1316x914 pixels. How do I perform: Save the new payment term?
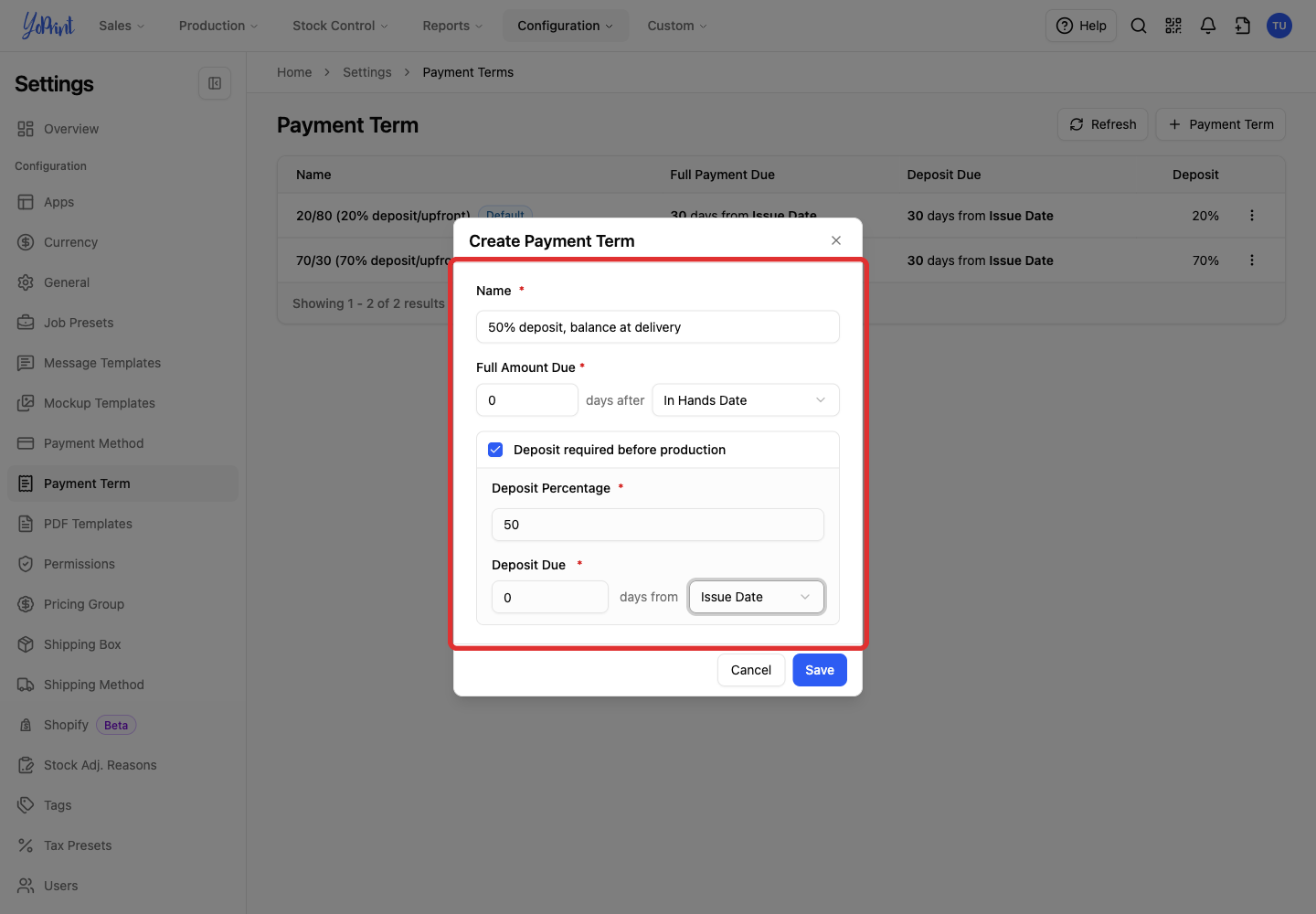point(820,670)
